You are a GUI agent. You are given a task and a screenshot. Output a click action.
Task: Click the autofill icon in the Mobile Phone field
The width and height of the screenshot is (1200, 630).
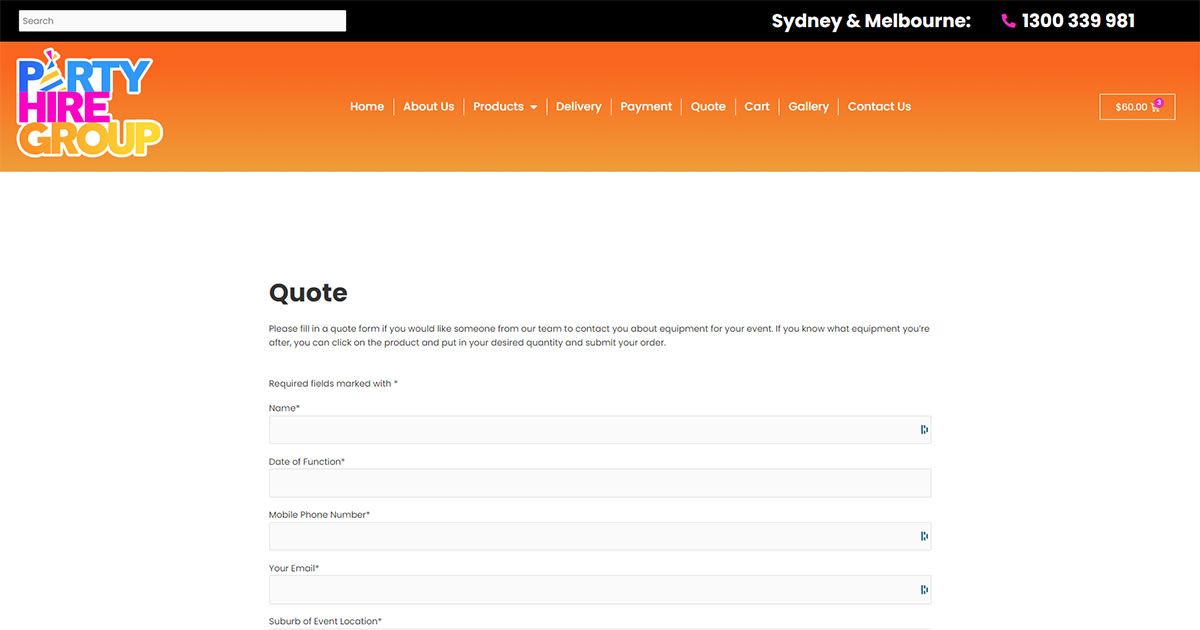[922, 535]
